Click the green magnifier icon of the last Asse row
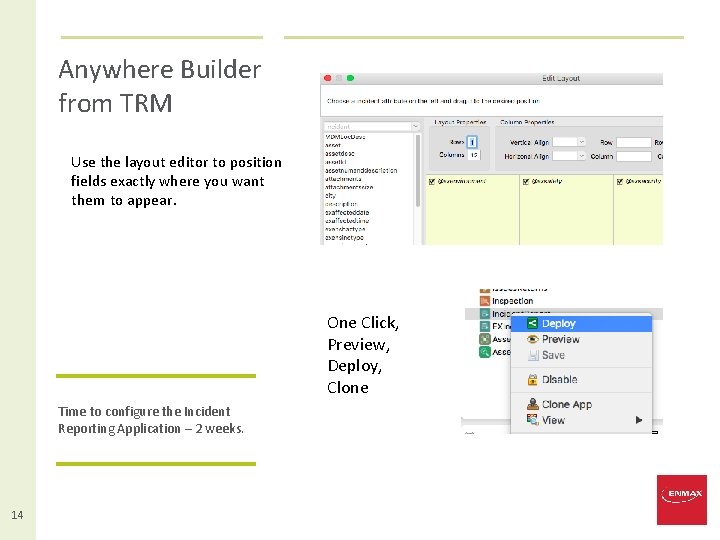The width and height of the screenshot is (720, 540). click(x=484, y=352)
